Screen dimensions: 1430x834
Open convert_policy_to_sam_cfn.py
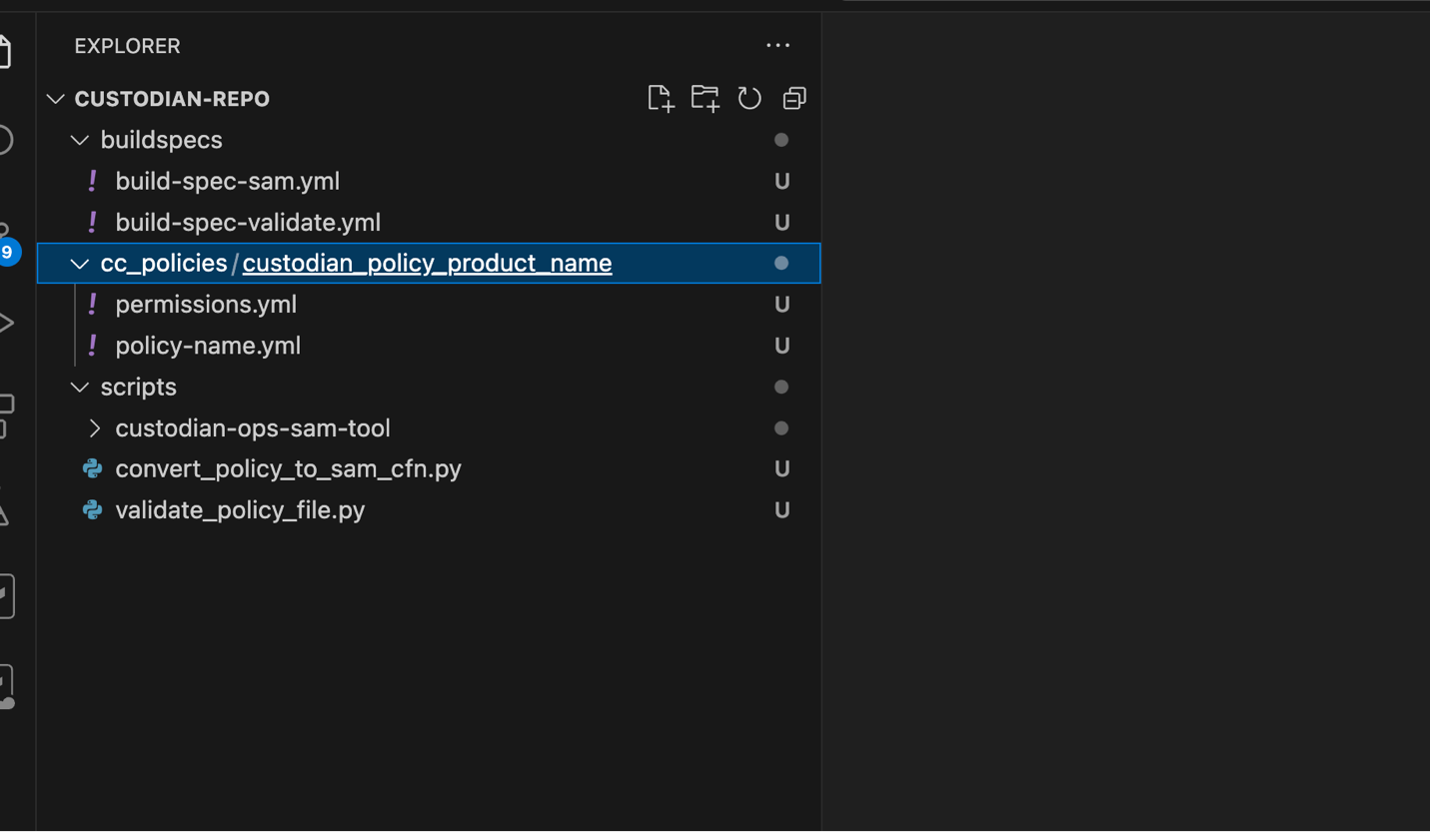click(x=288, y=468)
